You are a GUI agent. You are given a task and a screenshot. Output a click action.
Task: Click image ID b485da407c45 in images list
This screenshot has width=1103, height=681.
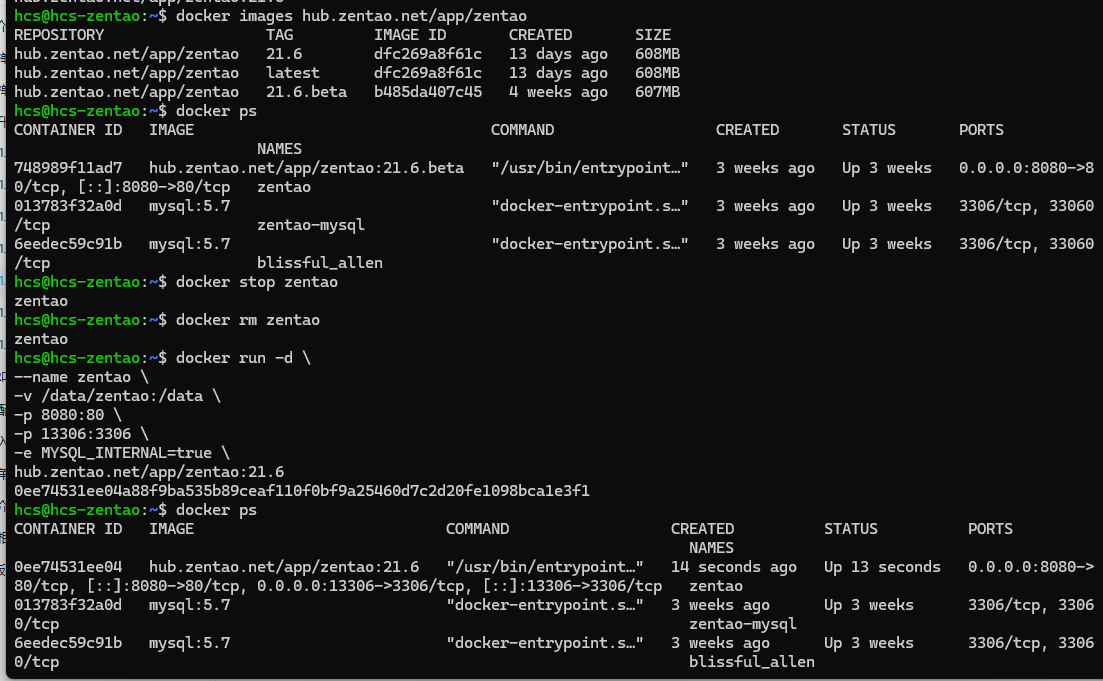click(428, 92)
